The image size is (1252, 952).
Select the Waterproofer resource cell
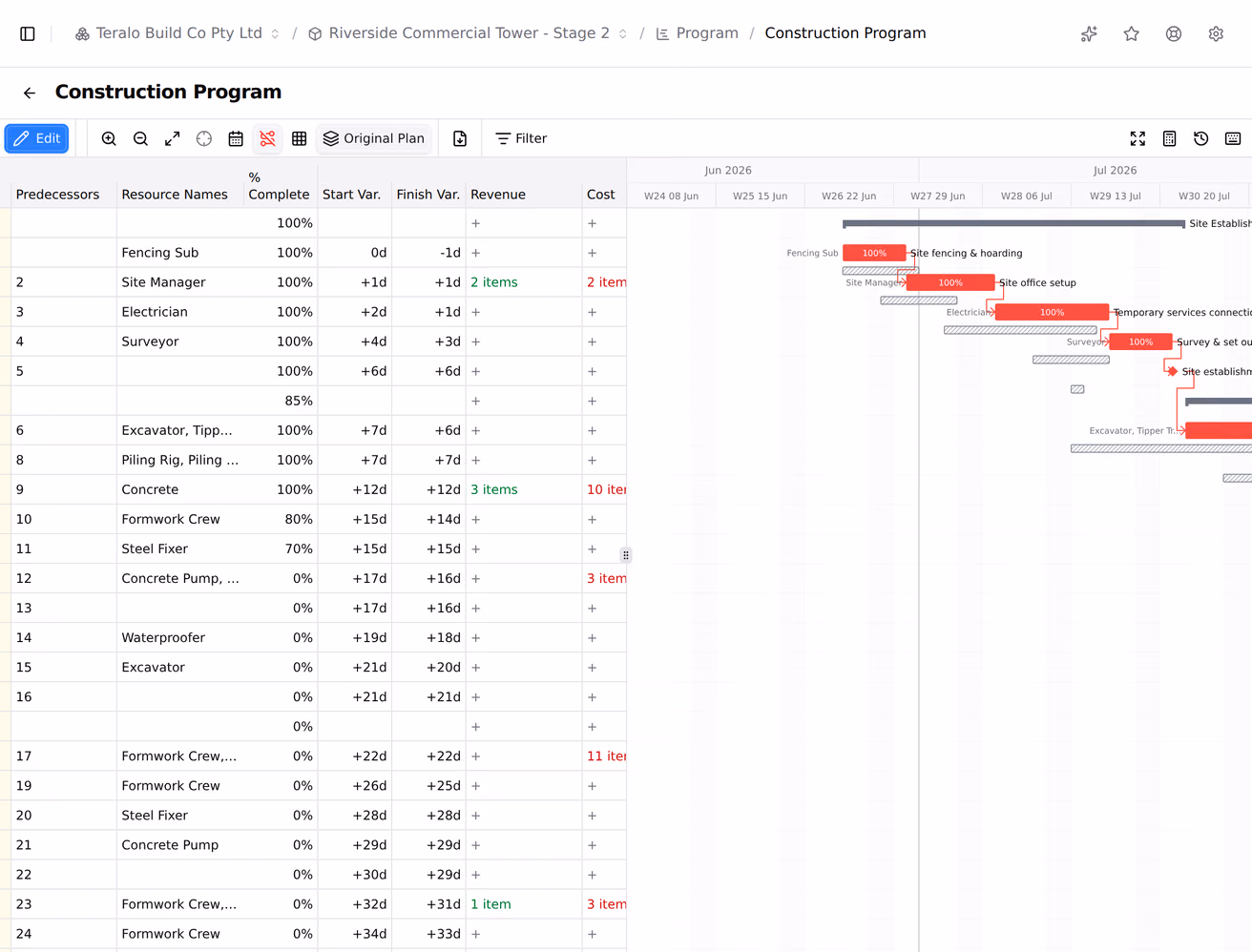(x=180, y=638)
